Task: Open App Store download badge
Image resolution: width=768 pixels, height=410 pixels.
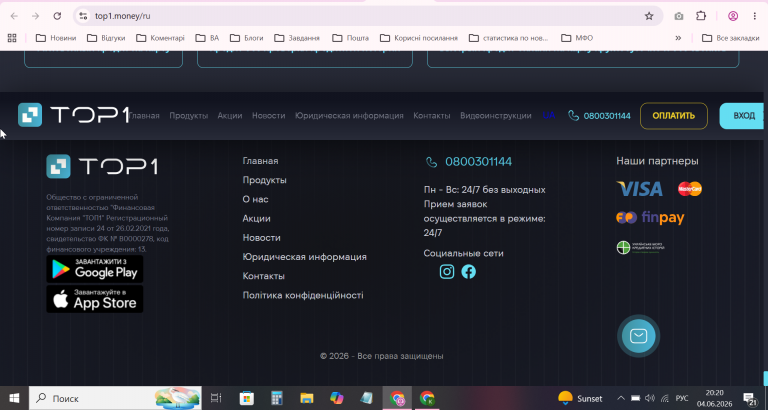Action: (95, 299)
